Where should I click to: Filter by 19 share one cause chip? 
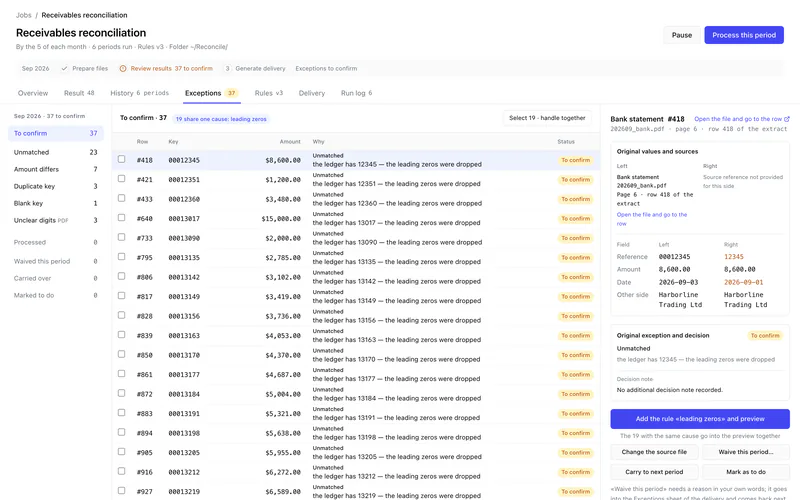[221, 119]
